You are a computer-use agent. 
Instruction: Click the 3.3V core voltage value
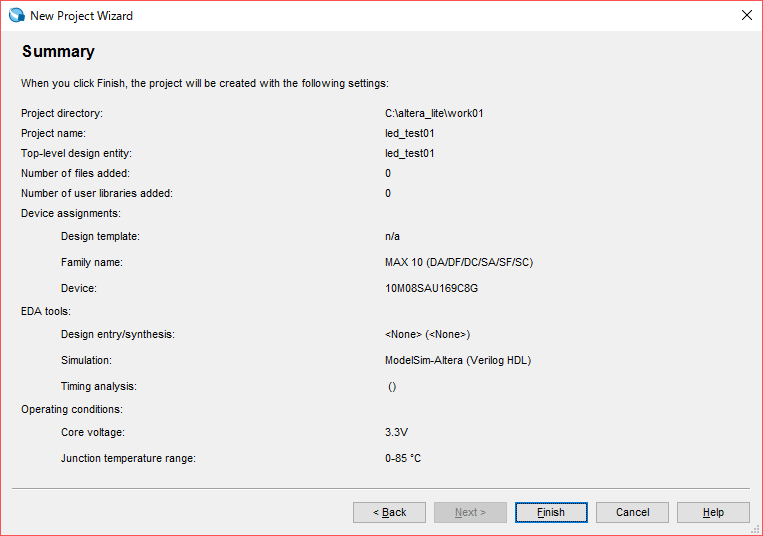[x=396, y=432]
